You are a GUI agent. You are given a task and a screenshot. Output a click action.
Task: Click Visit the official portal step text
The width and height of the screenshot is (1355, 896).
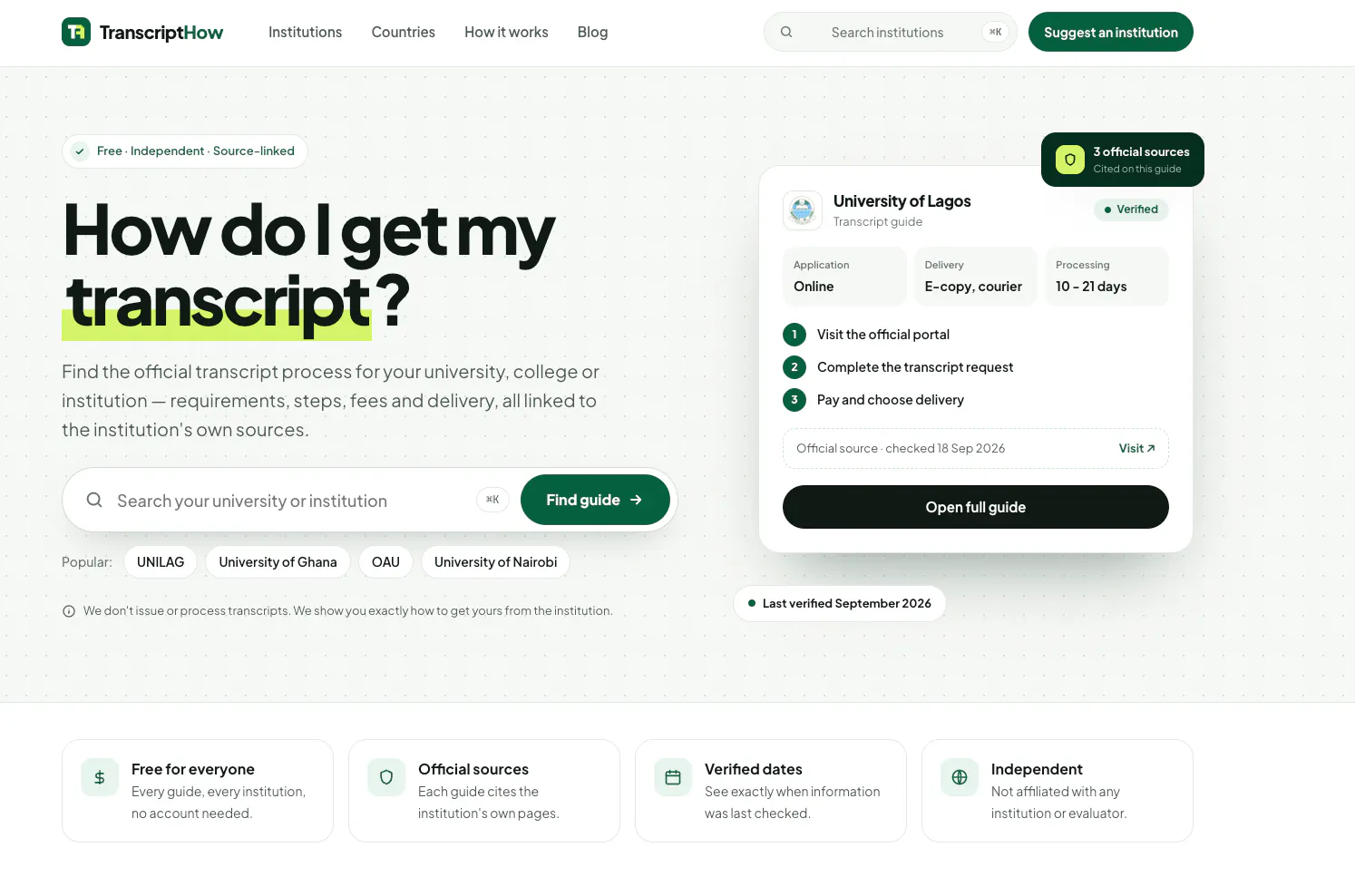pyautogui.click(x=883, y=335)
